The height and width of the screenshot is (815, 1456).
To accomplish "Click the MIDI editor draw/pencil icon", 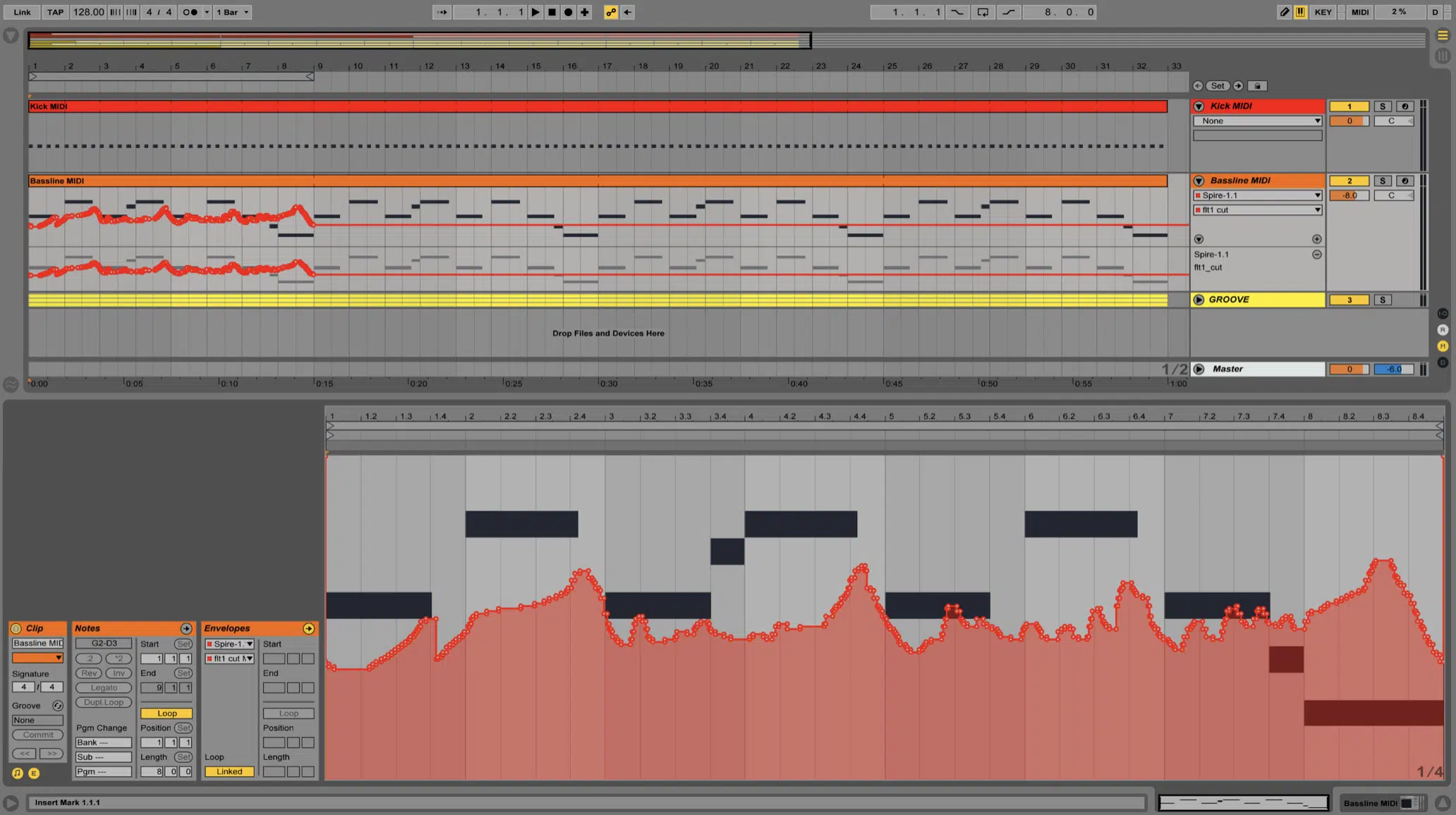I will [1283, 12].
